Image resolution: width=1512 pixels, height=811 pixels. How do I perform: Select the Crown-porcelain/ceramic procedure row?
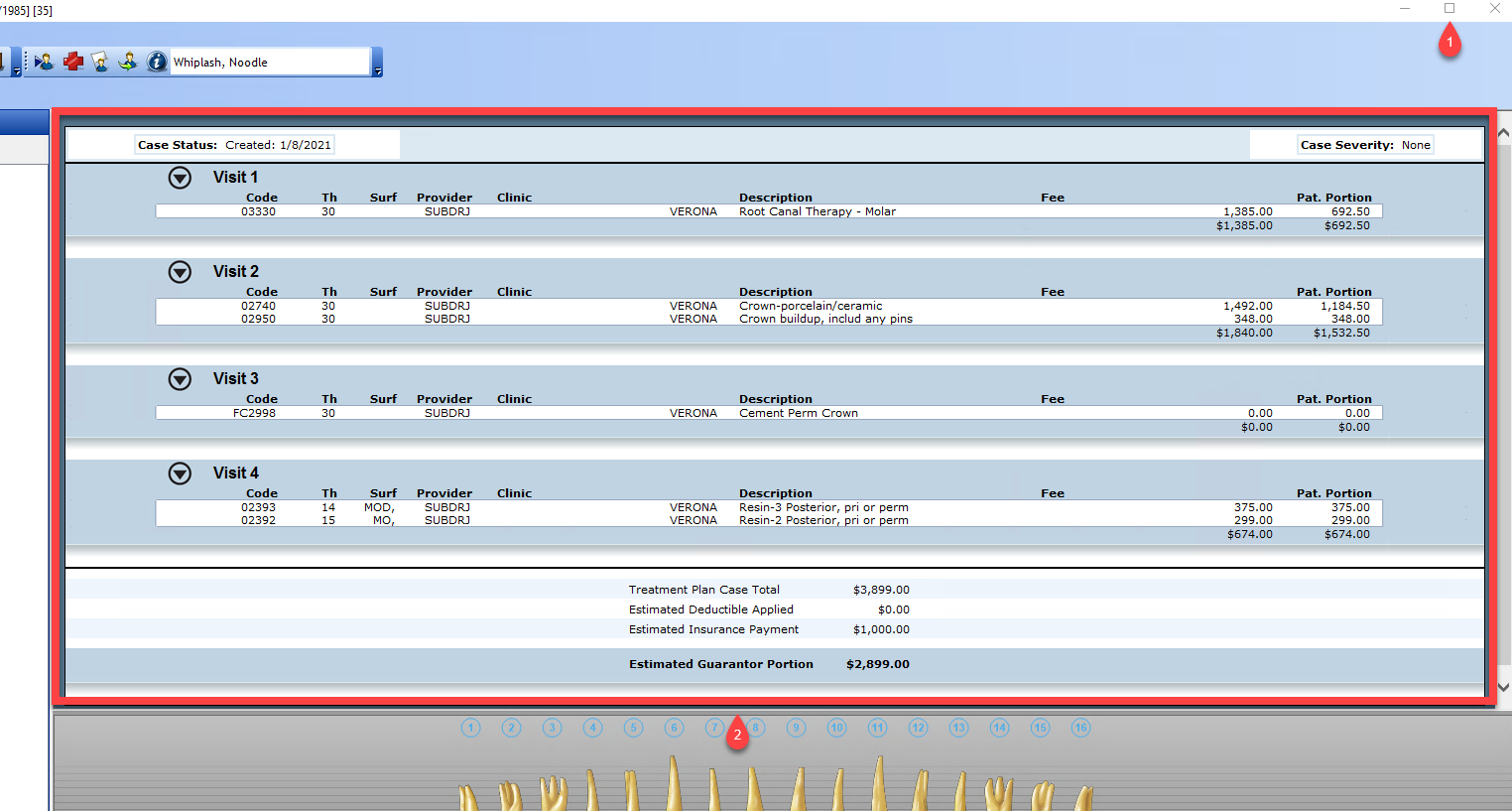[x=769, y=306]
